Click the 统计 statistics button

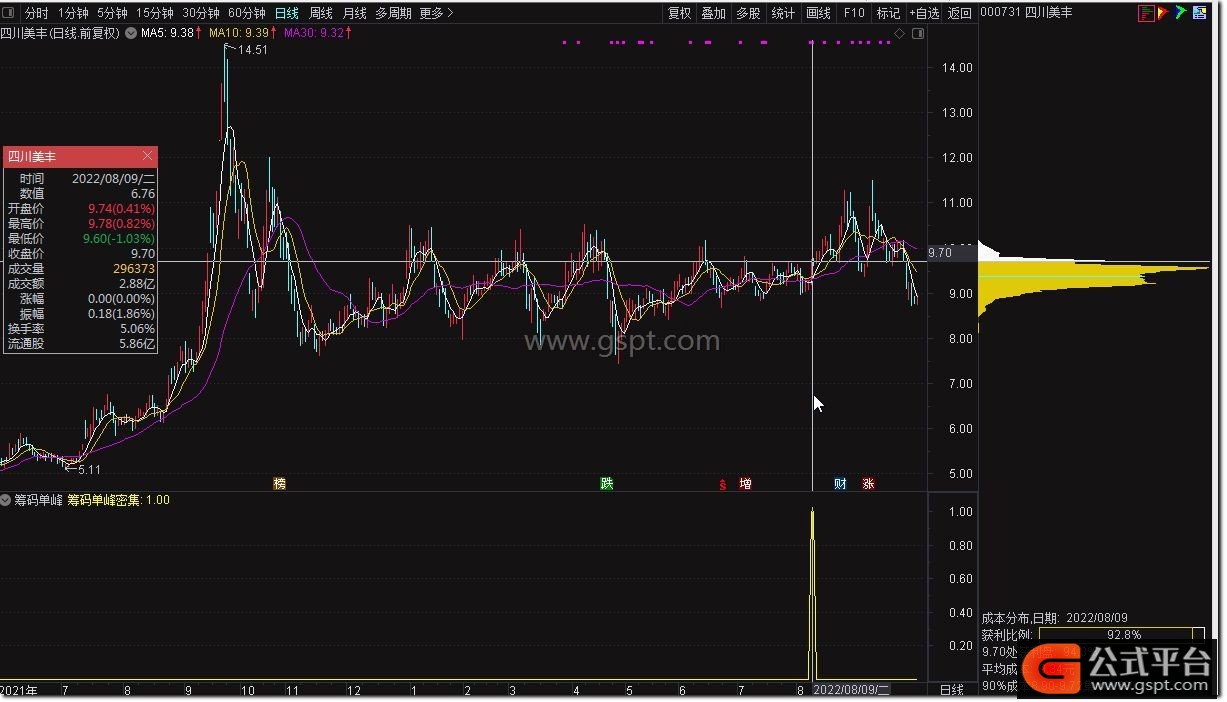click(x=783, y=13)
